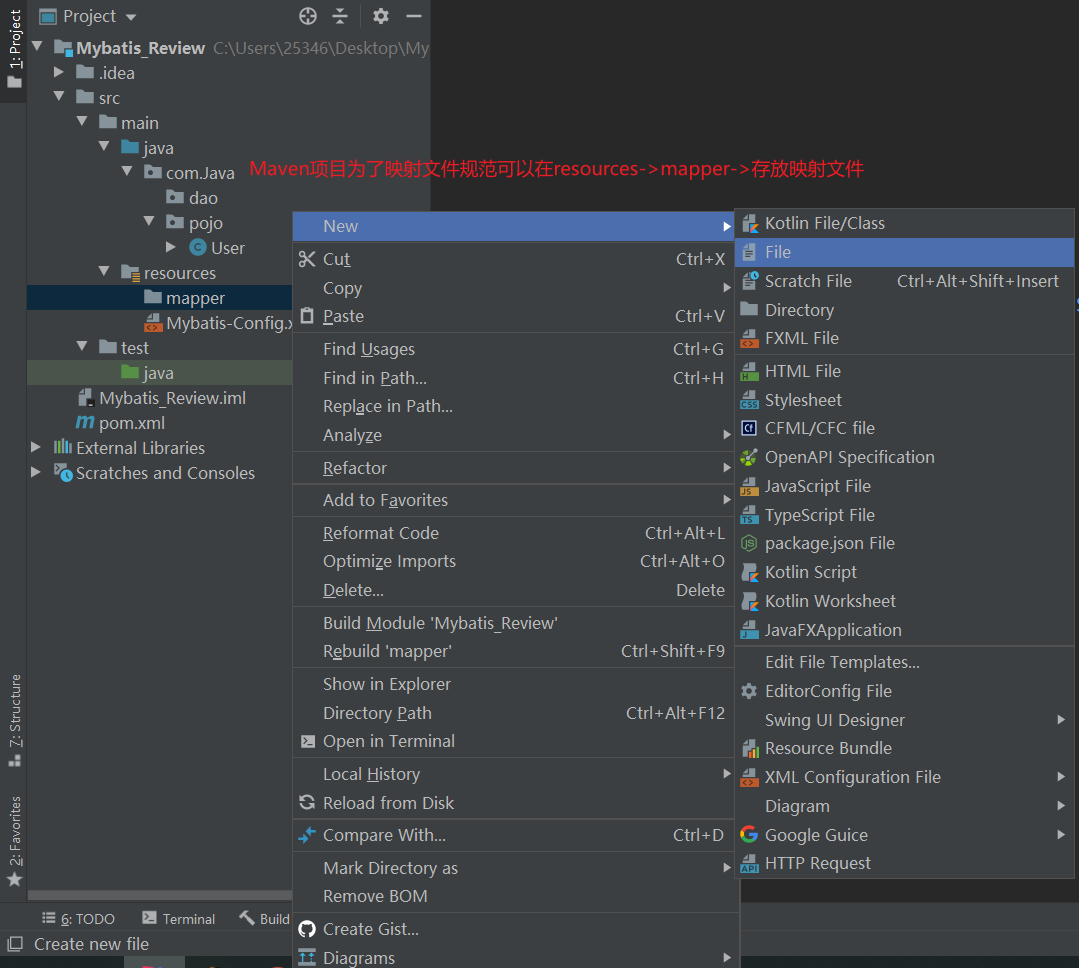Collapse the Mybatis_Review root node

tap(38, 46)
